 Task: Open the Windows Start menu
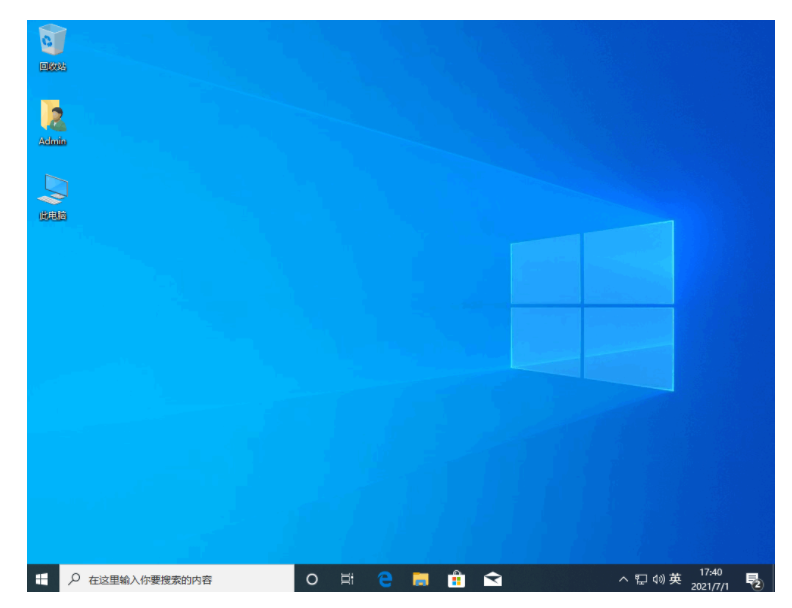coord(42,579)
